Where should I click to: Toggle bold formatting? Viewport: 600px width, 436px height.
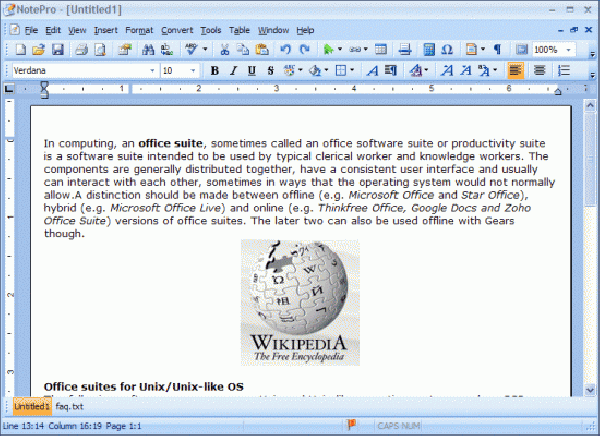tap(215, 70)
